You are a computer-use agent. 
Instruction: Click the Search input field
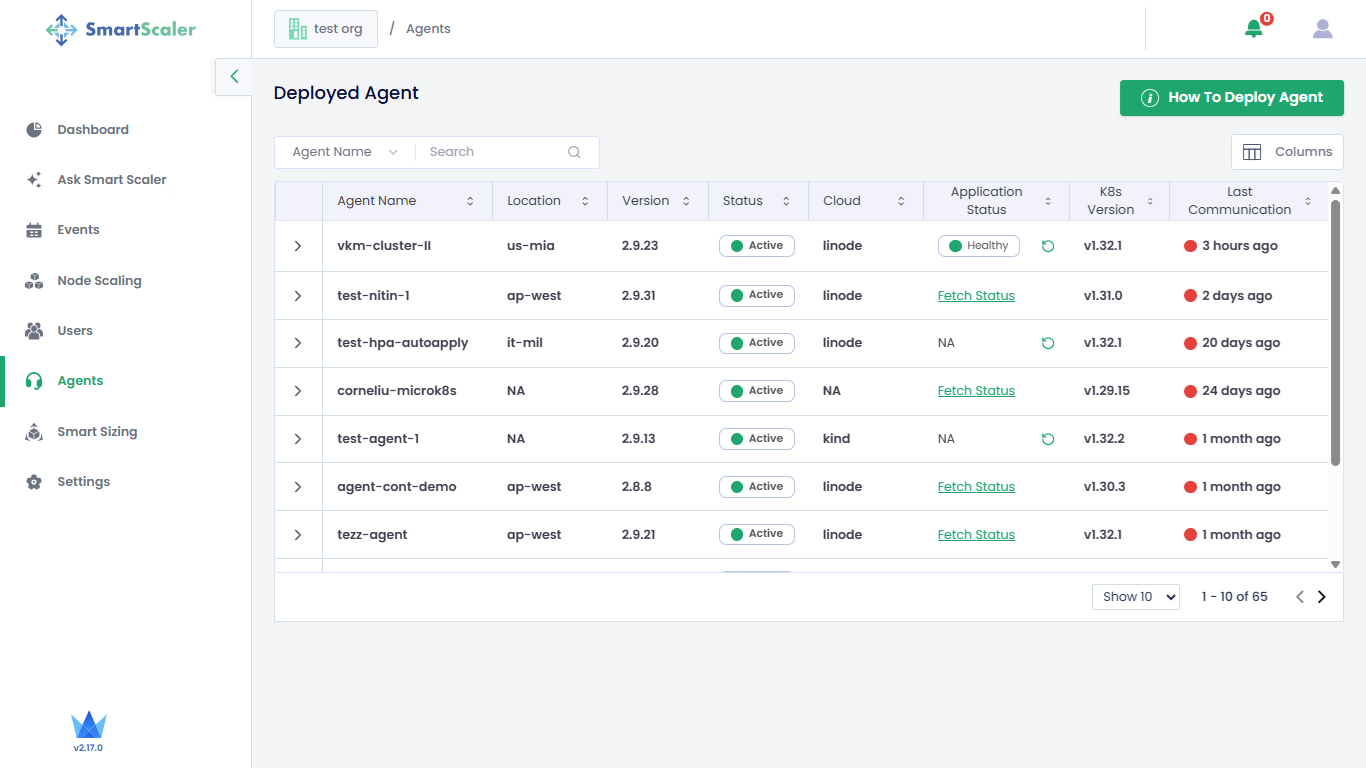[x=490, y=152]
